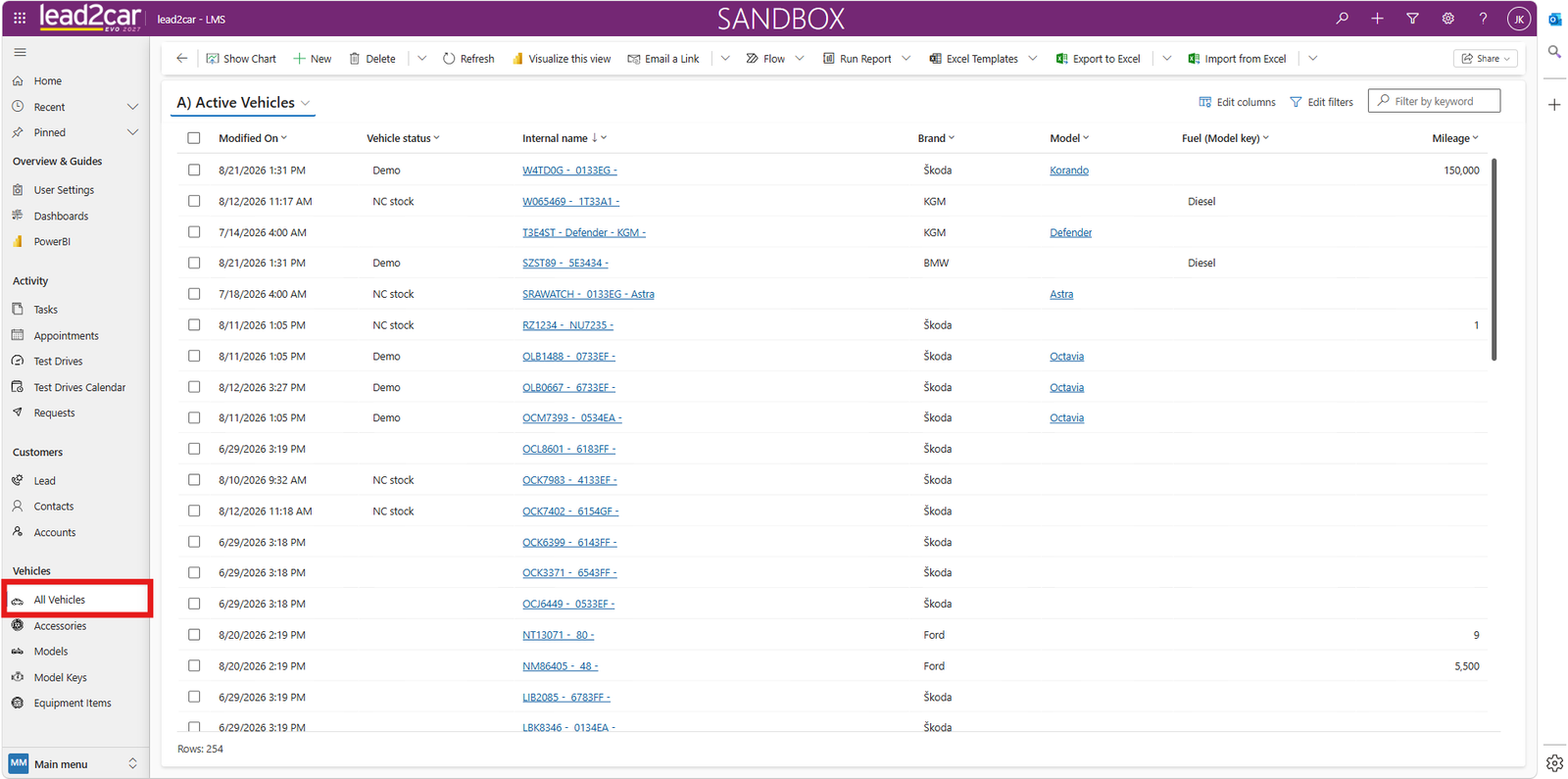Expand the Pinned section chevron
This screenshot has width=1568, height=779.
[x=132, y=132]
